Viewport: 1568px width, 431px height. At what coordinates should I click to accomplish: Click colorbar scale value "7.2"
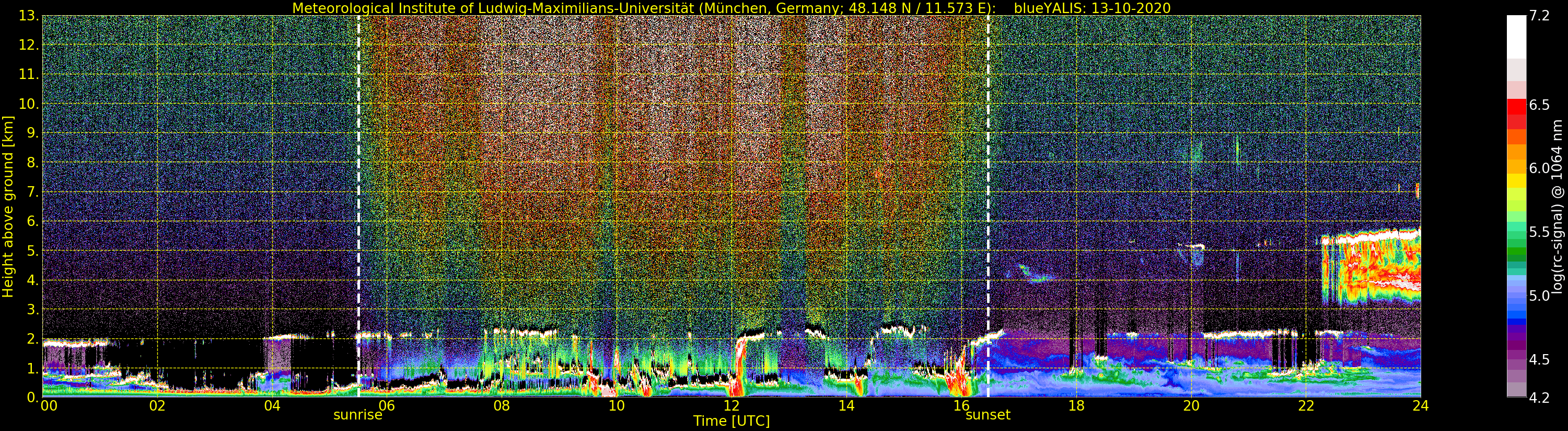pos(1539,16)
